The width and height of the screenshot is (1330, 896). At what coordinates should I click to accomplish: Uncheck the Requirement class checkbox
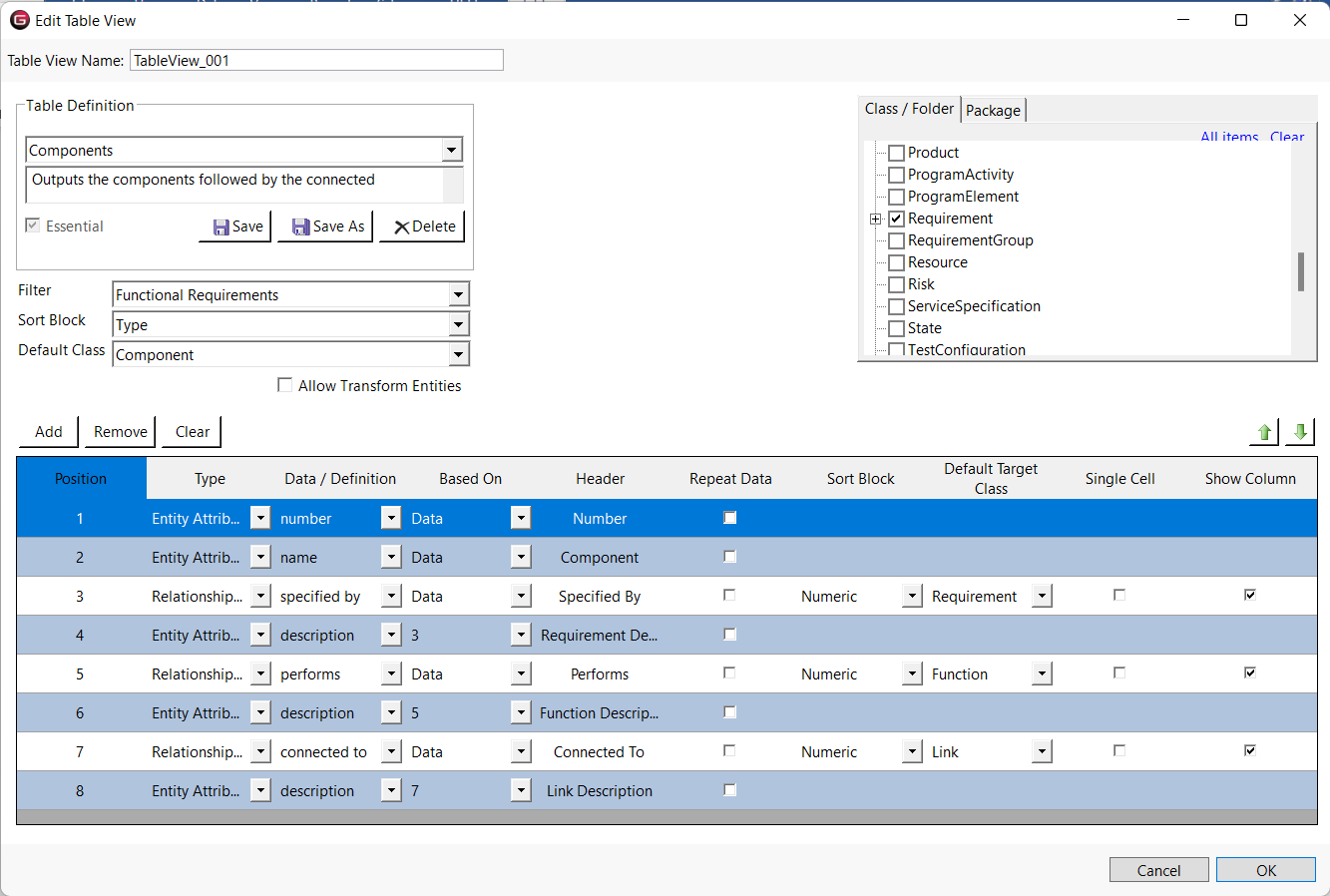896,219
